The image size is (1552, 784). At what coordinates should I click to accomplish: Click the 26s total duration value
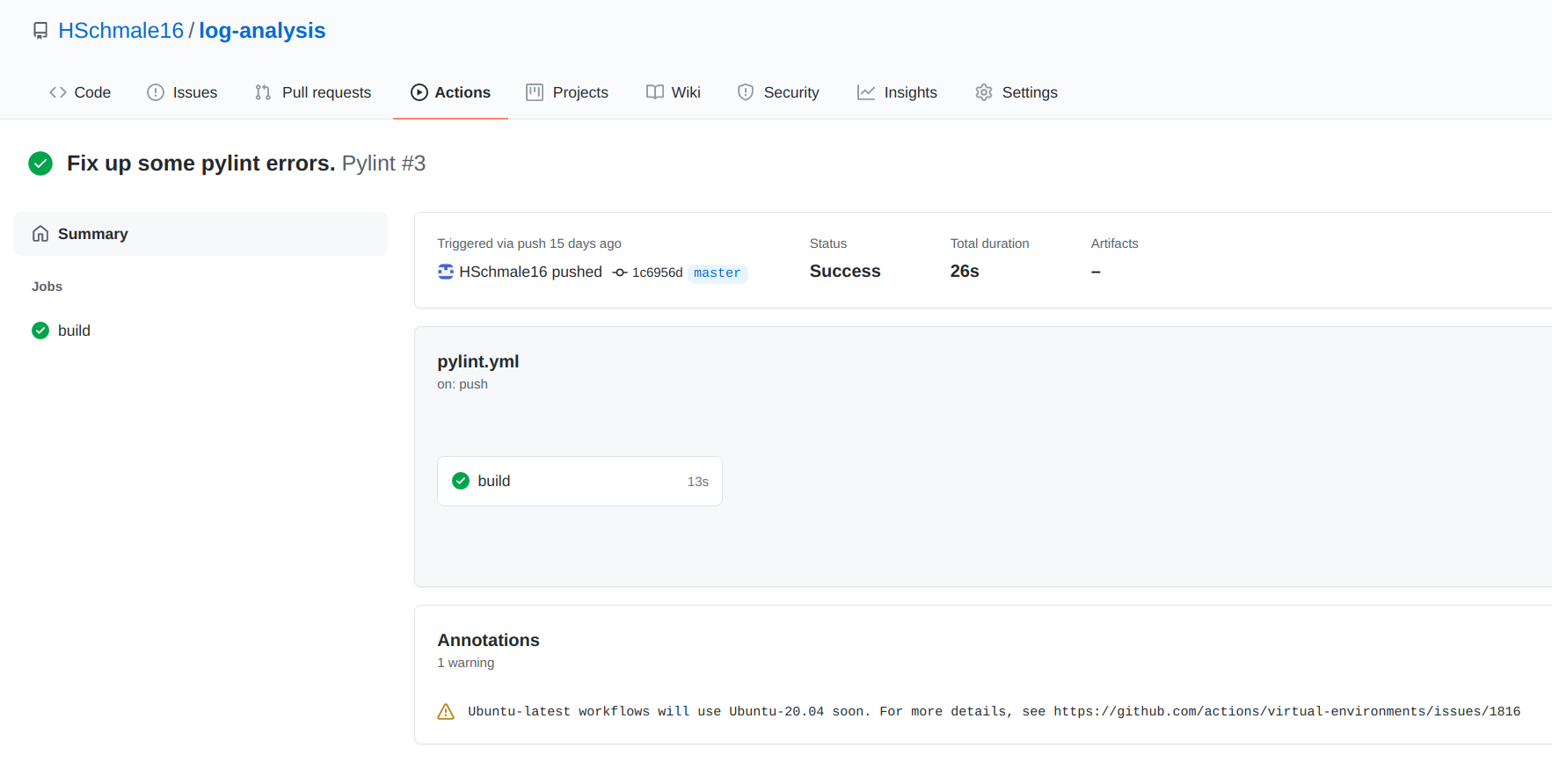click(x=965, y=272)
